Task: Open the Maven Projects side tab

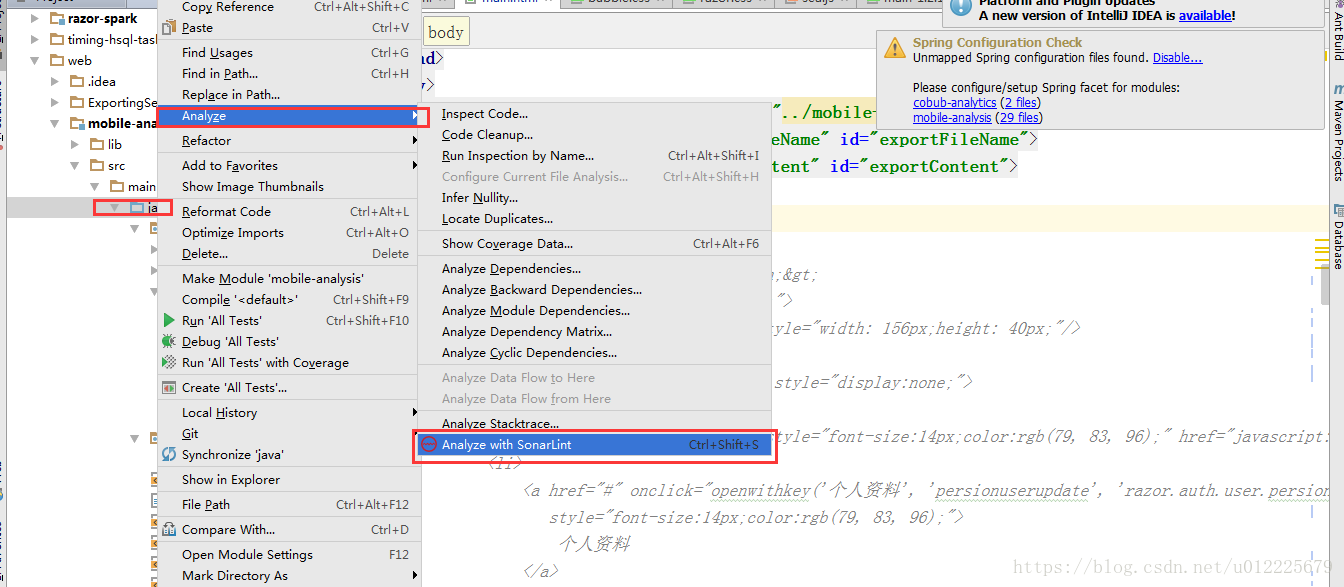Action: (1337, 133)
